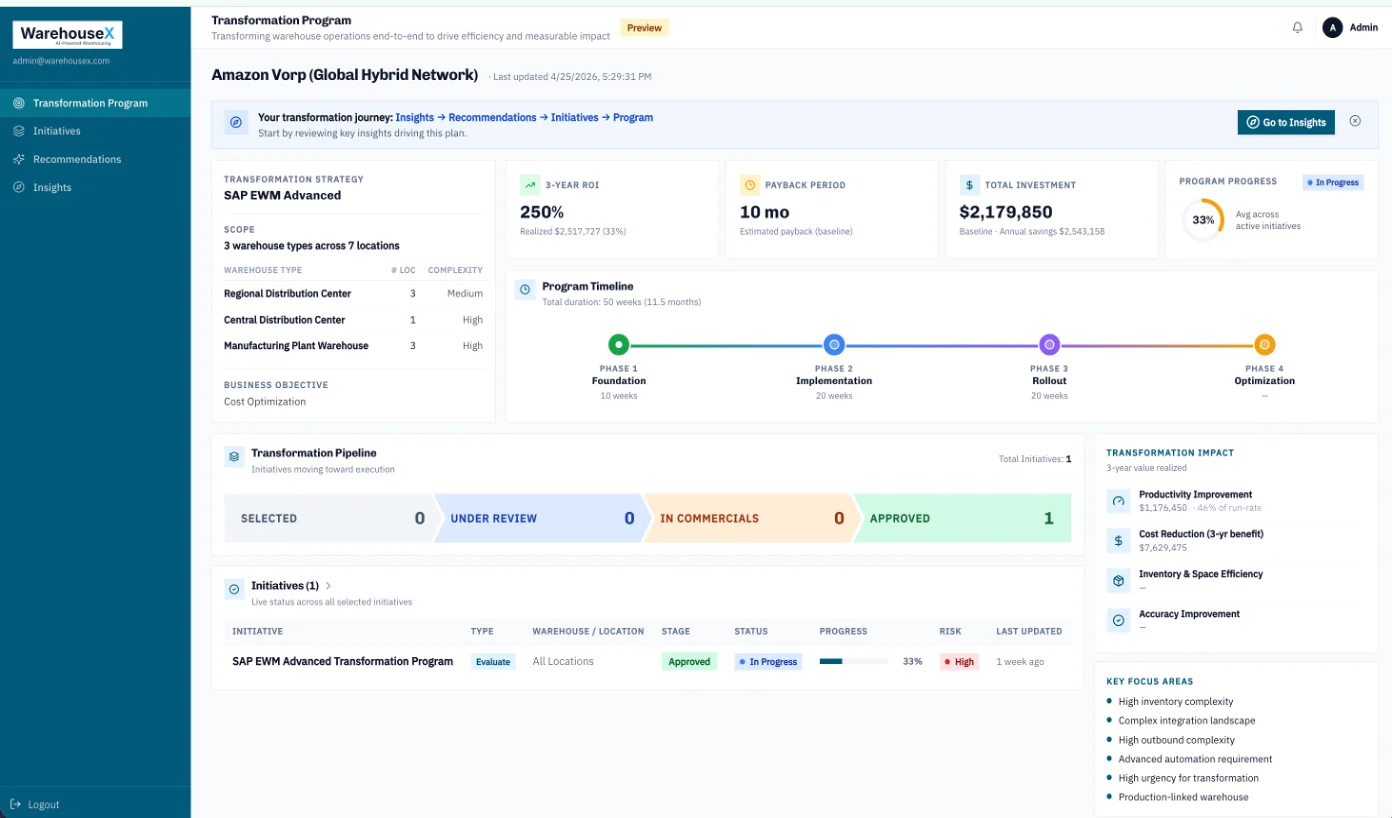Open Recommendations in the sidebar

95,159
